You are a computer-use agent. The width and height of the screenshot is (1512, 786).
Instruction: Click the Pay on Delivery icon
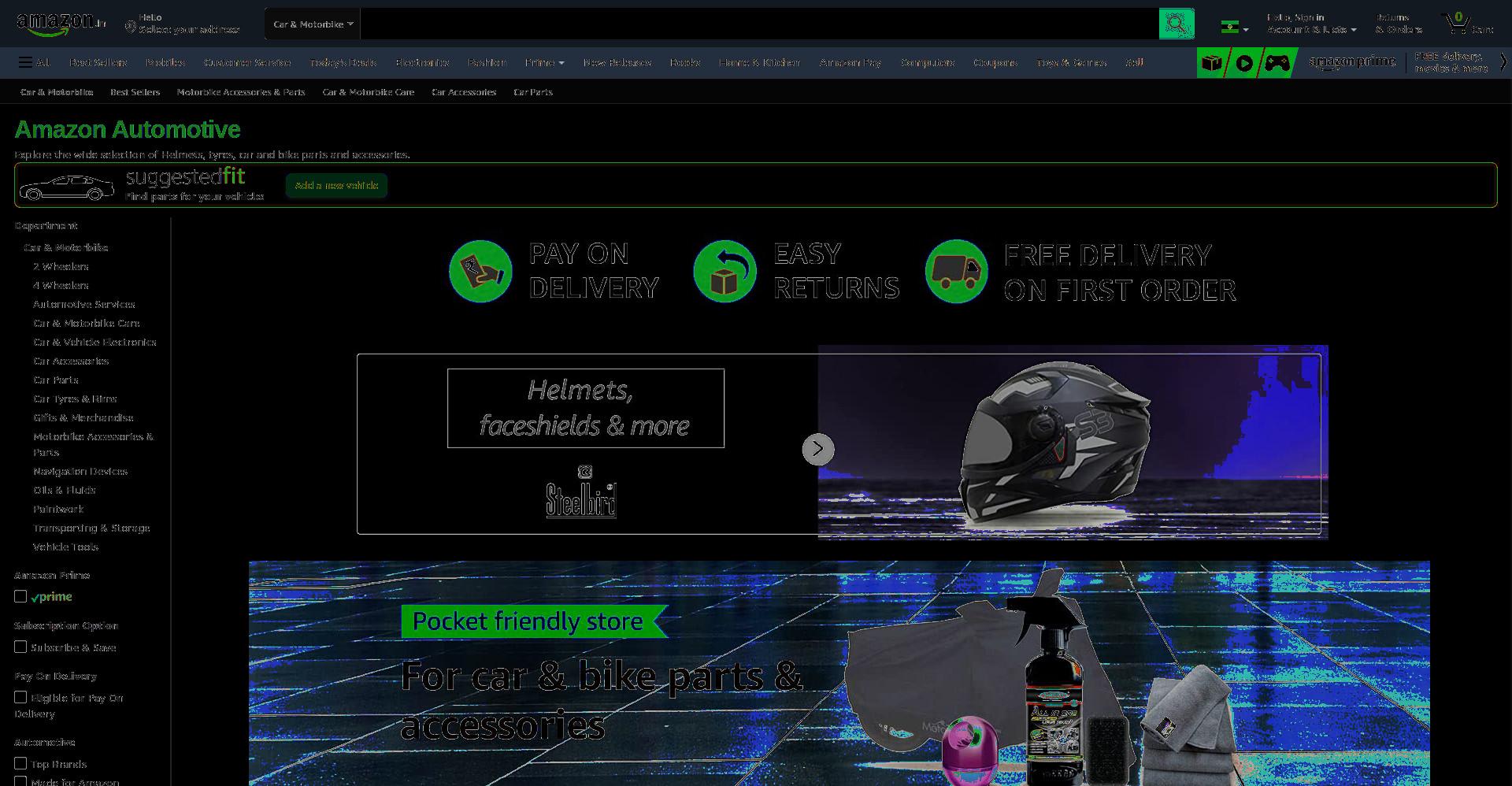pyautogui.click(x=480, y=271)
